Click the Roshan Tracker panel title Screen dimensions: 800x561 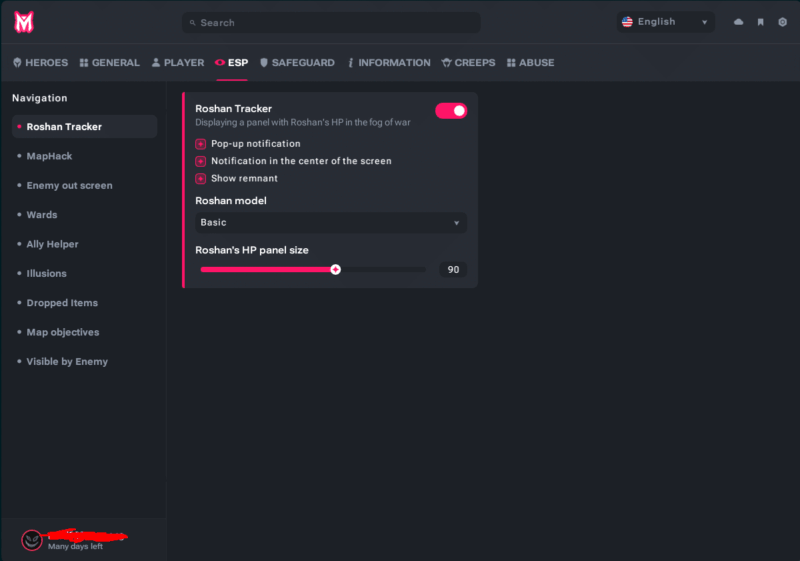(233, 109)
